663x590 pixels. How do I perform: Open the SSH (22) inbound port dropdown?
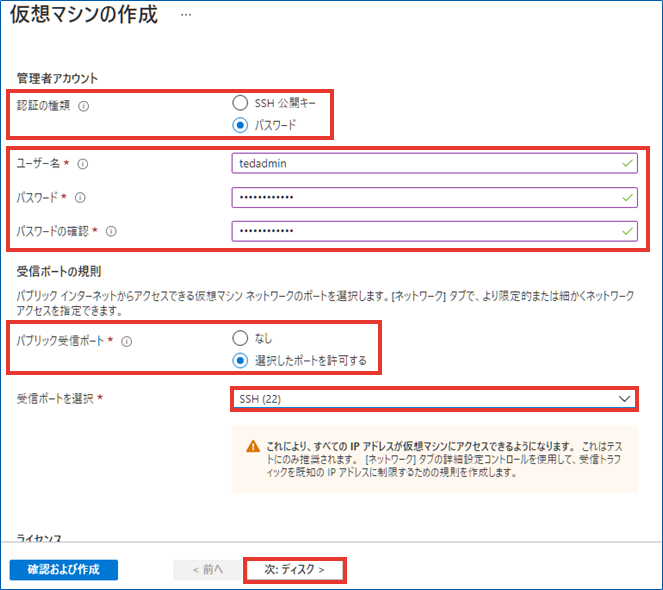434,399
